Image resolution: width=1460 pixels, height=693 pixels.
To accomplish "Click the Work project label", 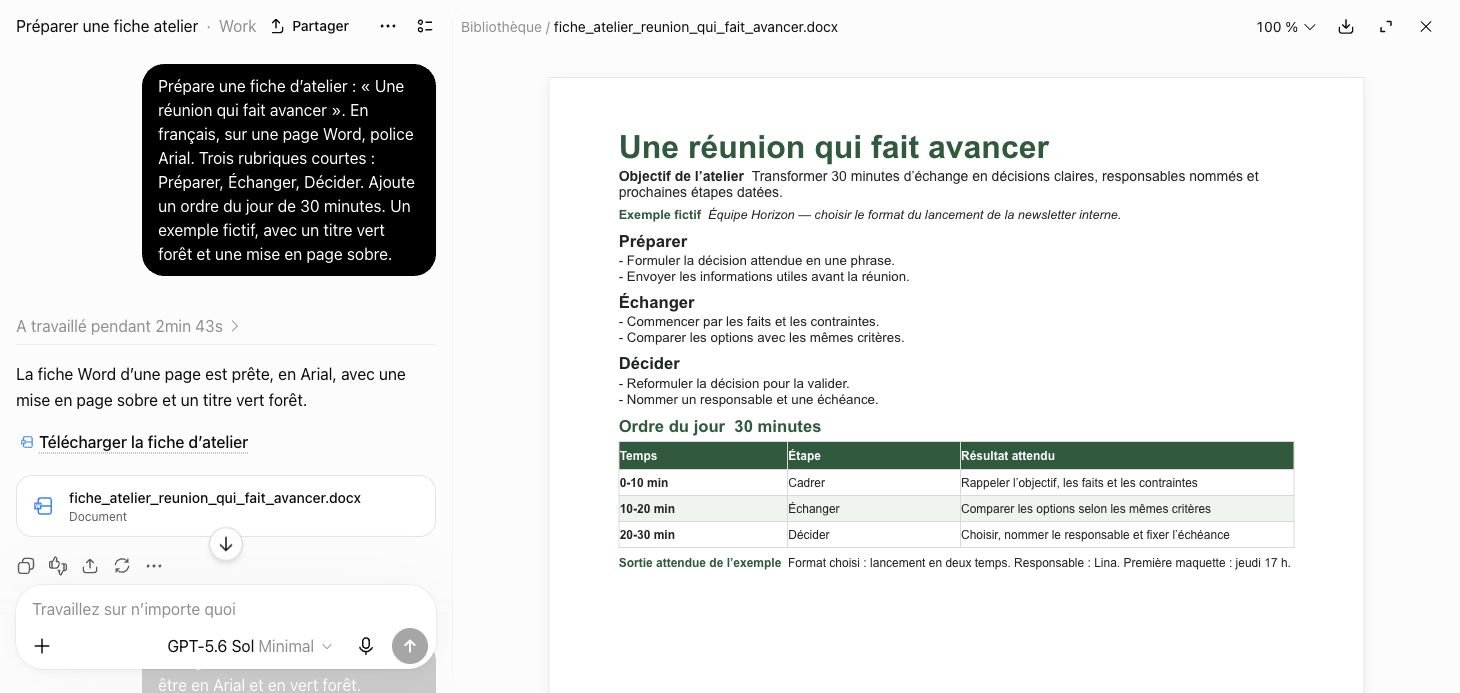I will [x=237, y=26].
